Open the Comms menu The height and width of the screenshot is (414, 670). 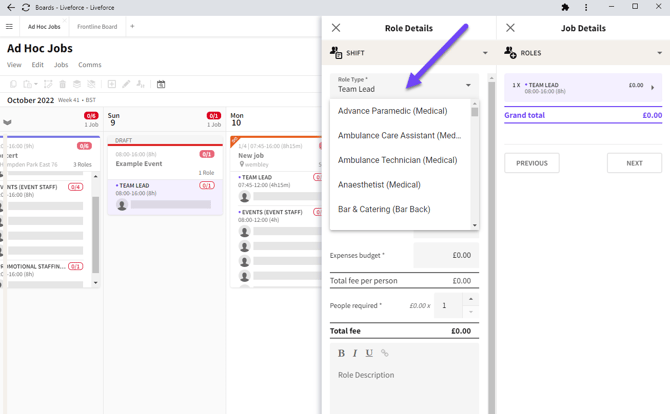[x=90, y=65]
